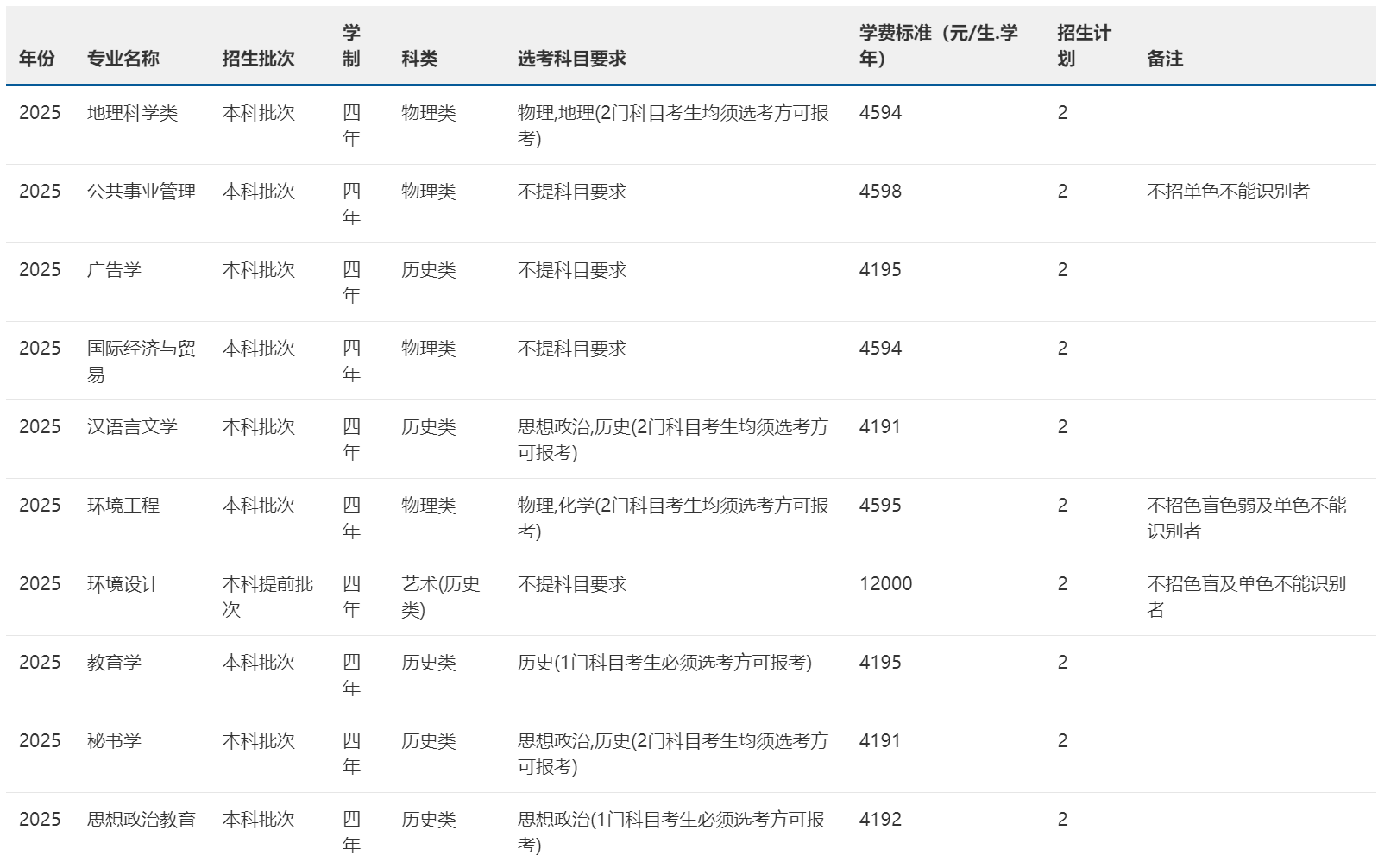Click the 专业名称 column header
The width and height of the screenshot is (1378, 868).
click(123, 59)
